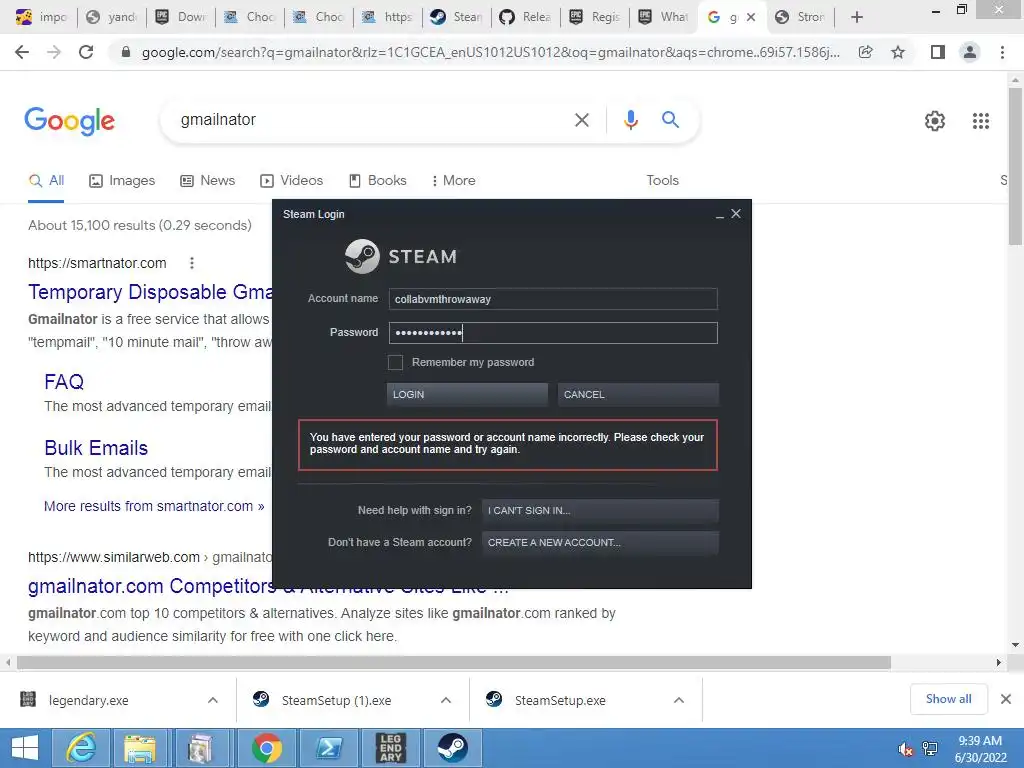Close the active Google search tab
Screen dimensions: 1024x768
pos(751,17)
